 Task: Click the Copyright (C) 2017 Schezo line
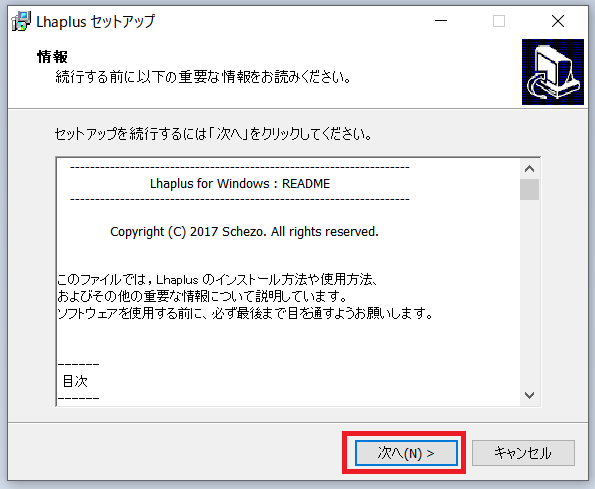click(x=244, y=232)
